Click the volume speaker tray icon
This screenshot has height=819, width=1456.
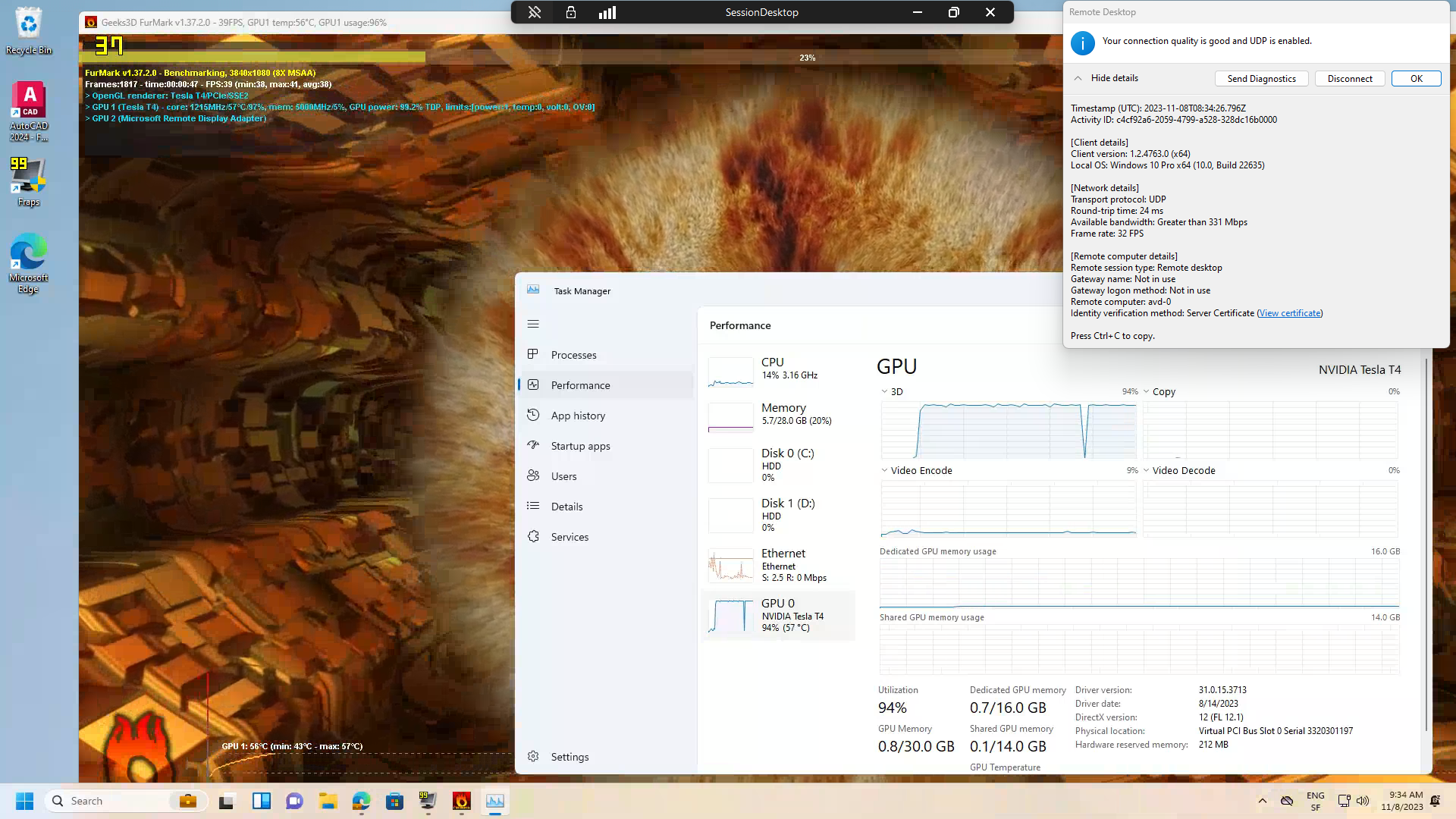tap(1362, 801)
